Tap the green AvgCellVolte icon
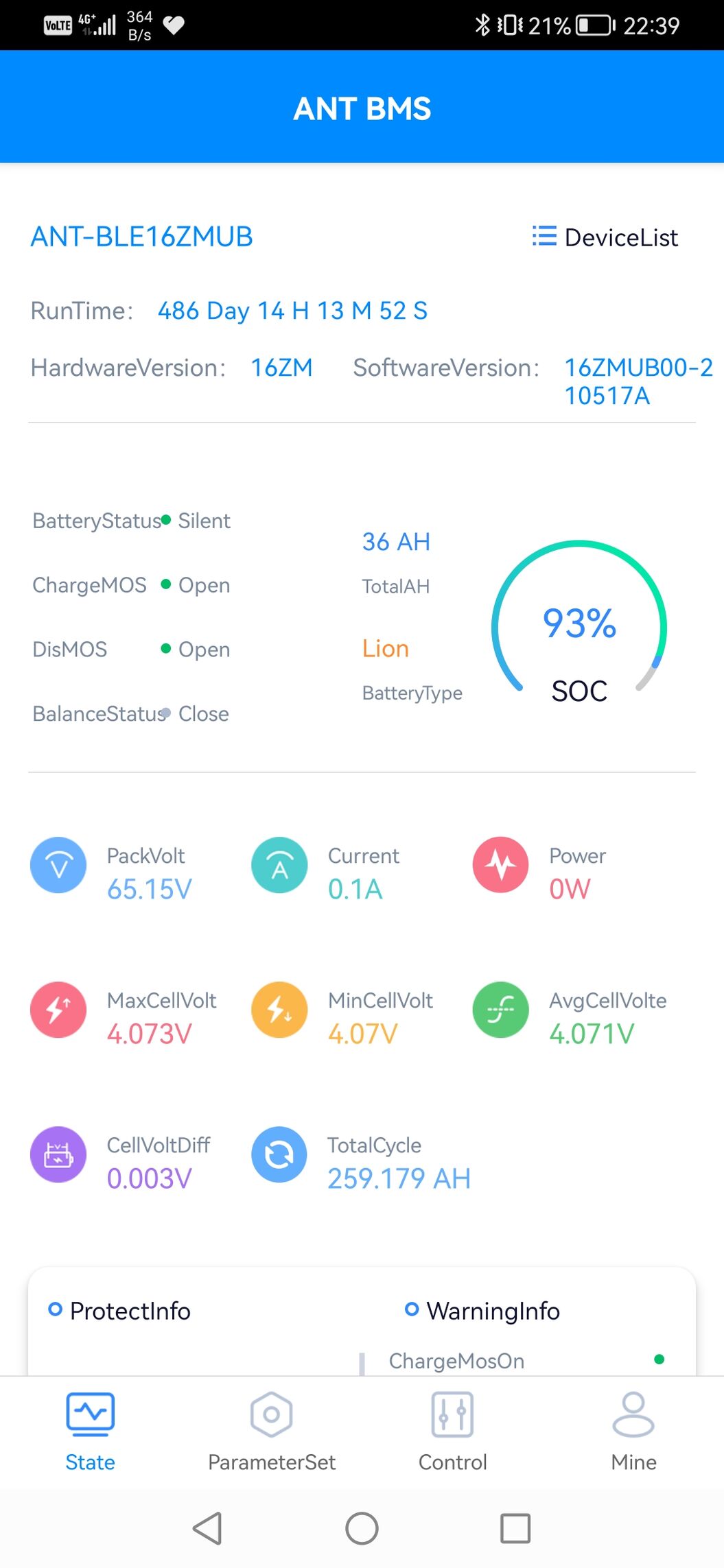The height and width of the screenshot is (1568, 724). click(x=501, y=1010)
